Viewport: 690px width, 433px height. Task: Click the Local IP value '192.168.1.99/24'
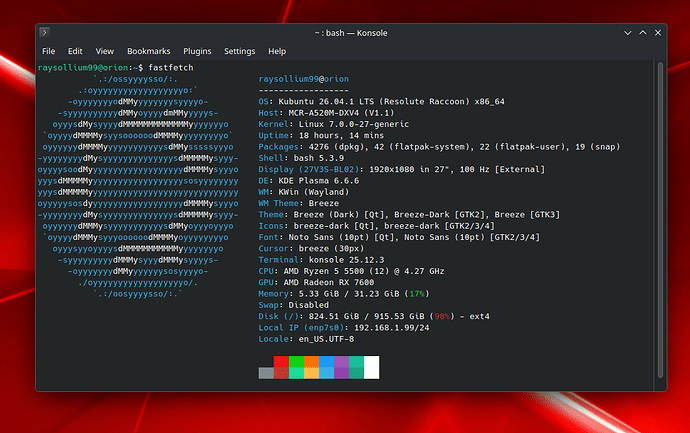[392, 328]
